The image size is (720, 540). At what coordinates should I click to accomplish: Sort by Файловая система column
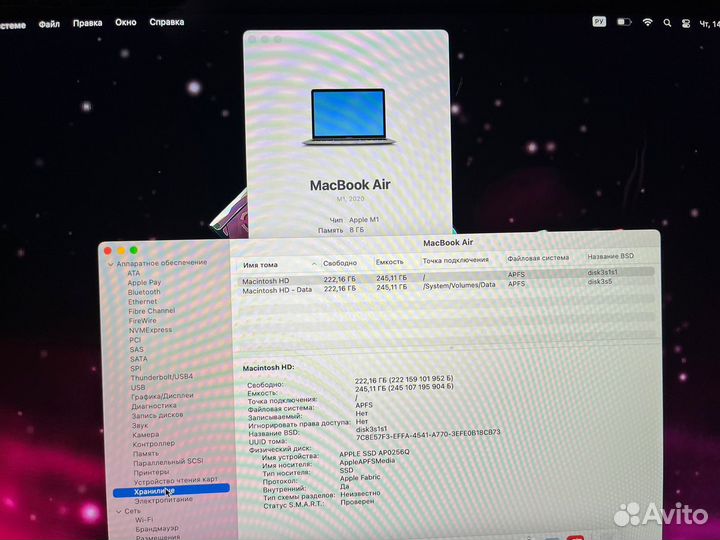click(538, 258)
